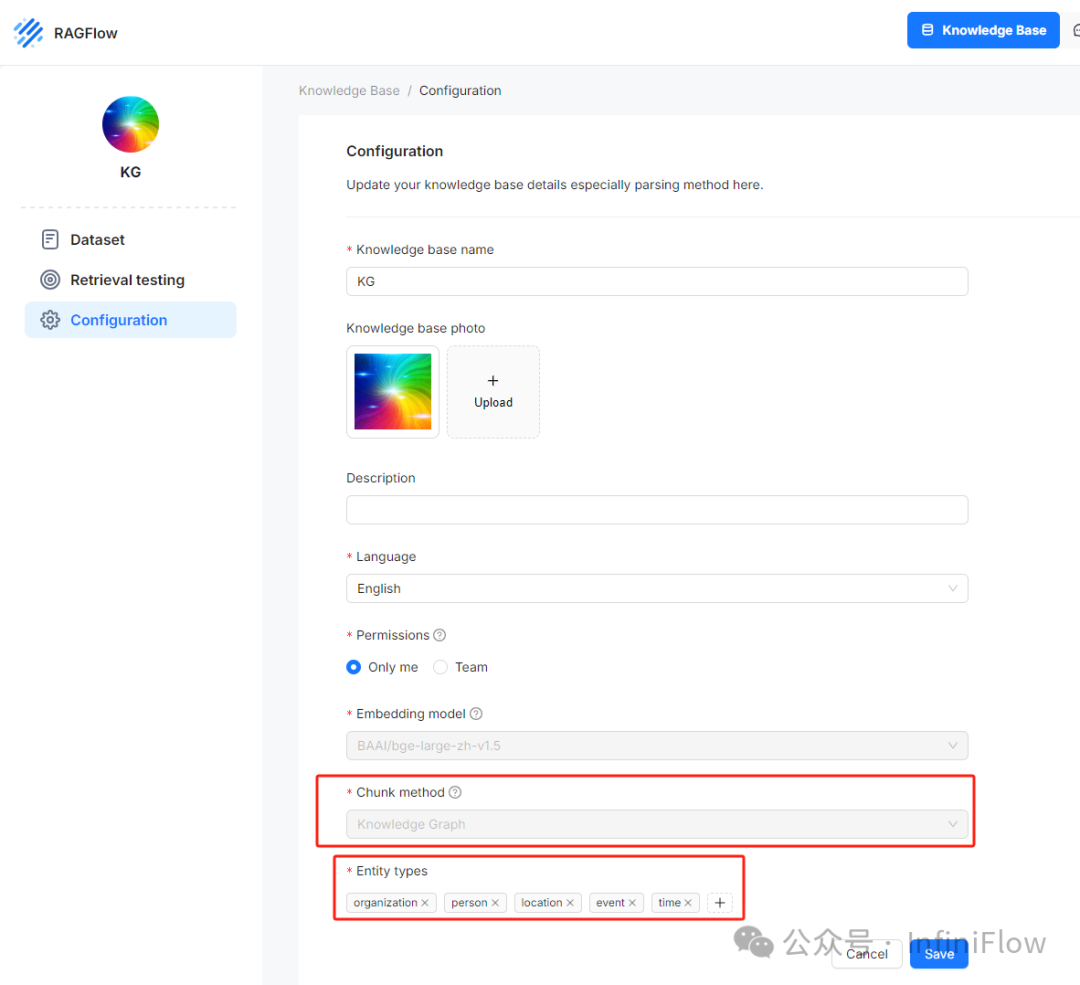Viewport: 1080px width, 985px height.
Task: Click the Save button
Action: [x=939, y=954]
